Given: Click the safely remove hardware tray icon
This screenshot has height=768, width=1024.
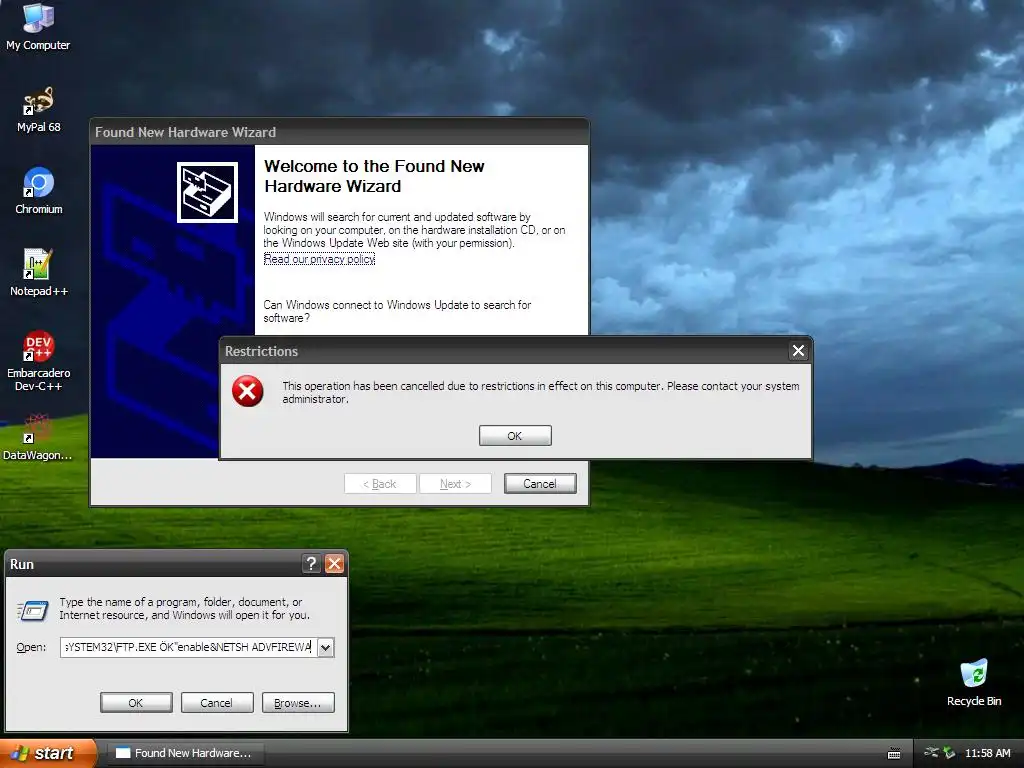Looking at the screenshot, I should click(x=949, y=753).
